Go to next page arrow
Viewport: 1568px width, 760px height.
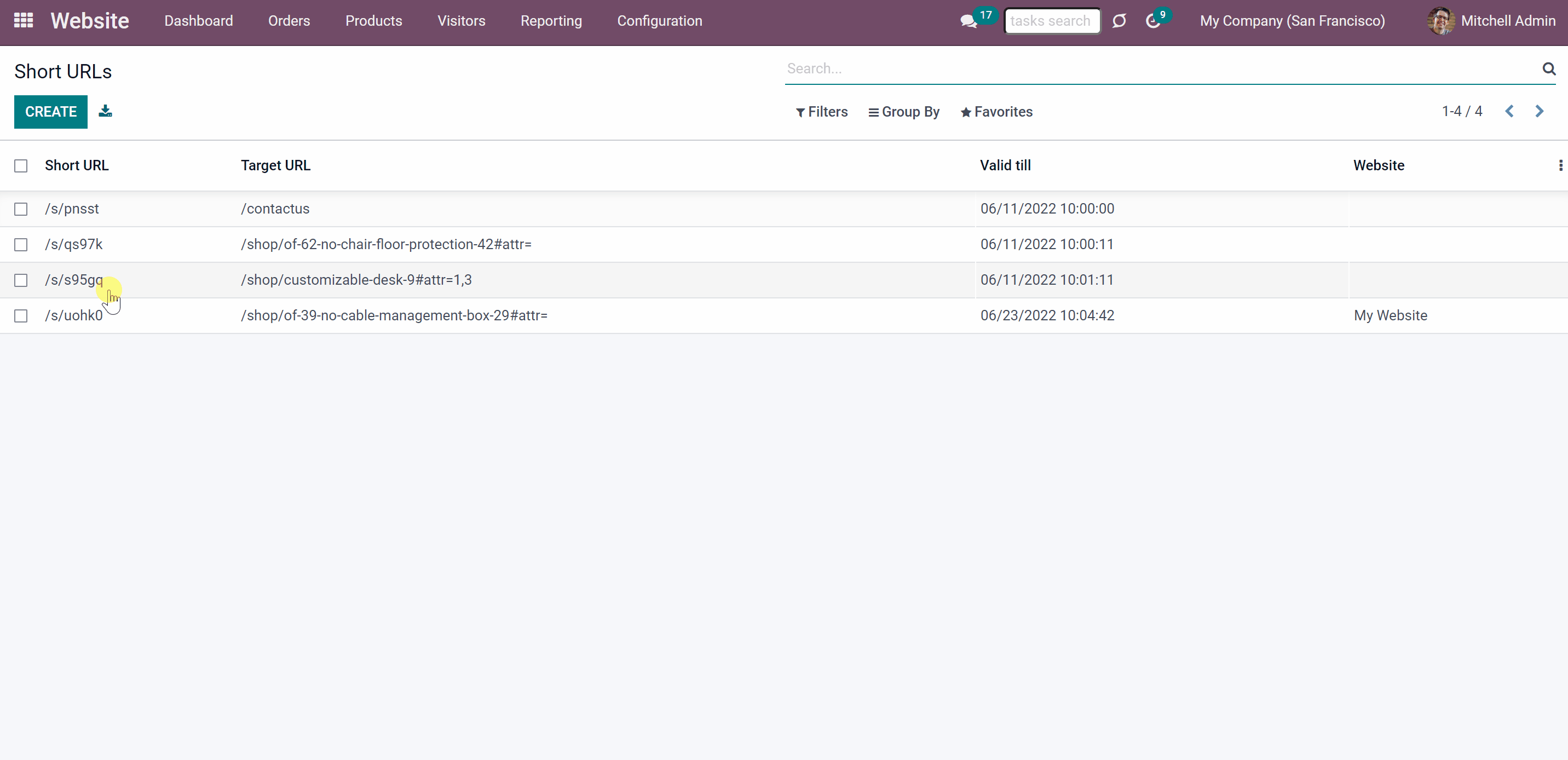(1539, 112)
